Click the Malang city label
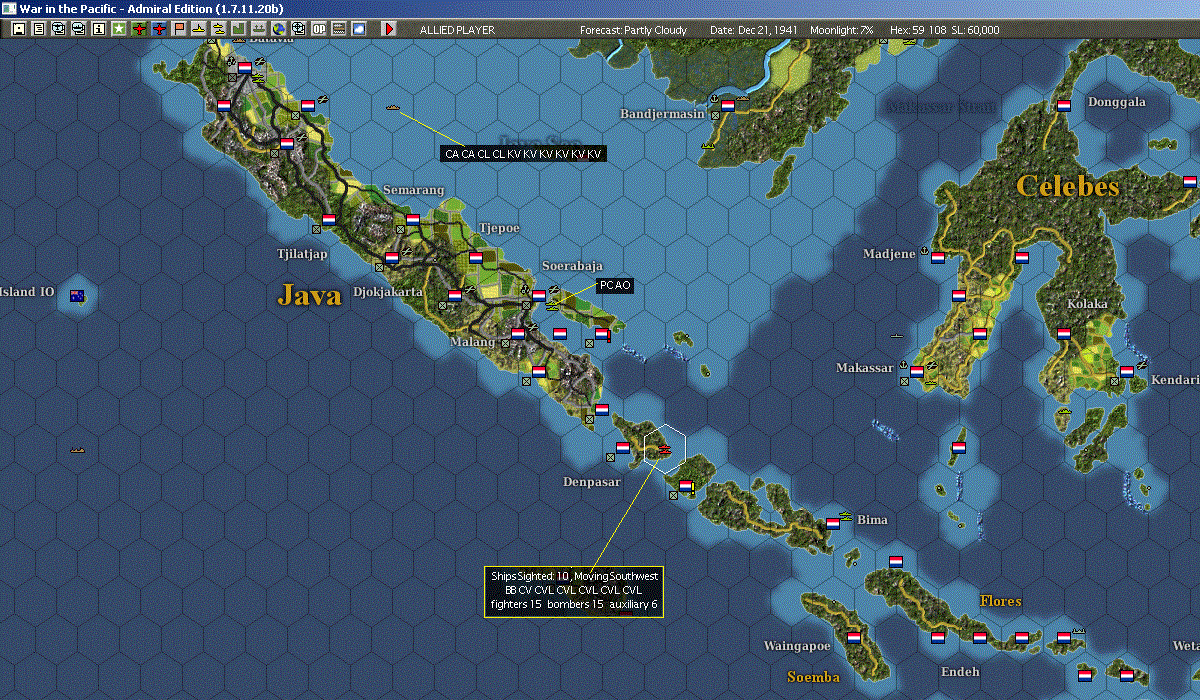Viewport: 1200px width, 700px height. click(x=472, y=343)
